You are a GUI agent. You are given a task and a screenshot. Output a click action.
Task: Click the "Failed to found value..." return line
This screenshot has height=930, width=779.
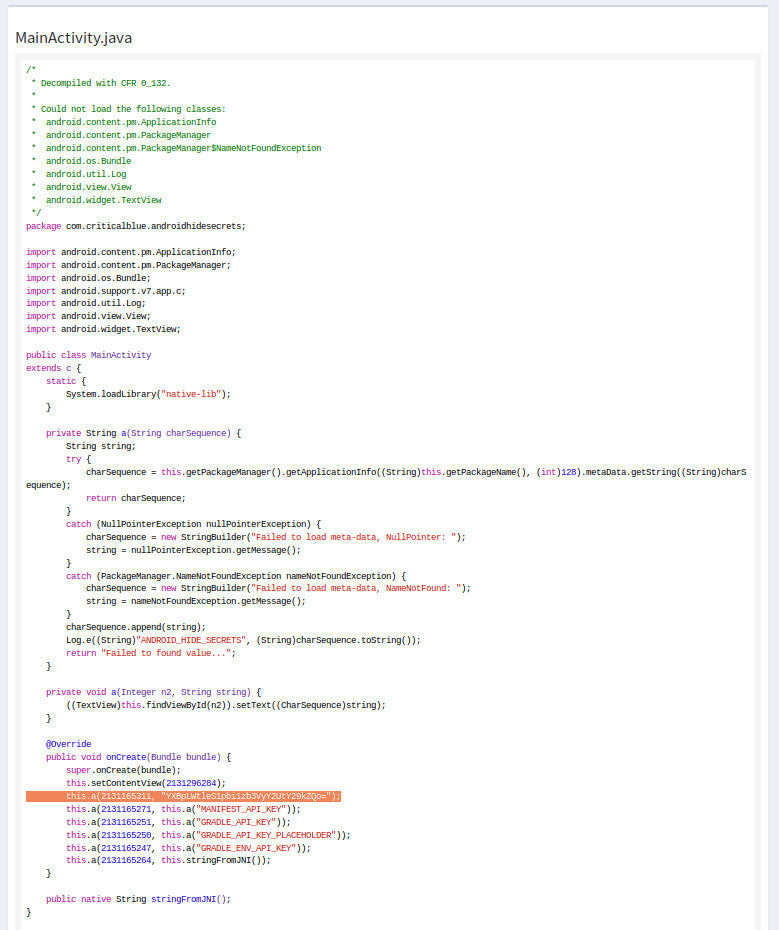point(150,653)
